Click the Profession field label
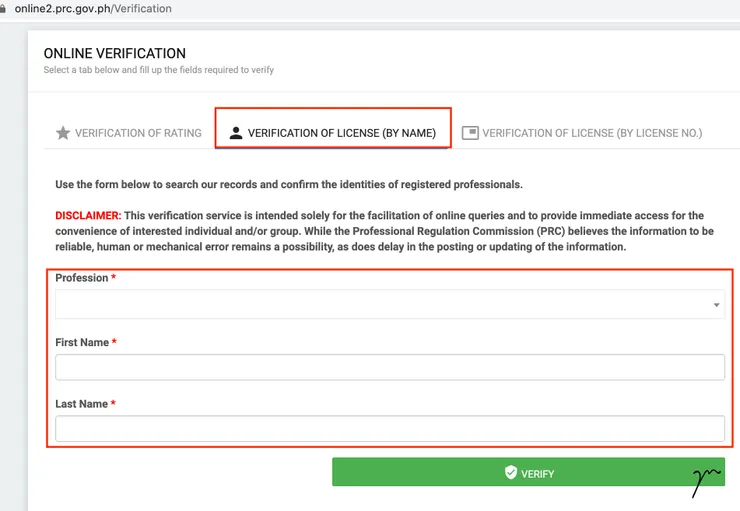 tap(81, 278)
